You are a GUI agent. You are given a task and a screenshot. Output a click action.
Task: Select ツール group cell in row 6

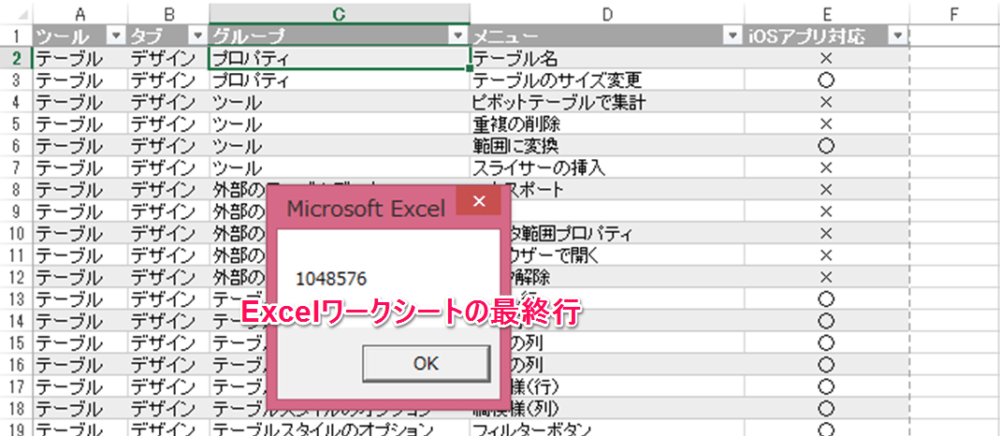pos(339,146)
